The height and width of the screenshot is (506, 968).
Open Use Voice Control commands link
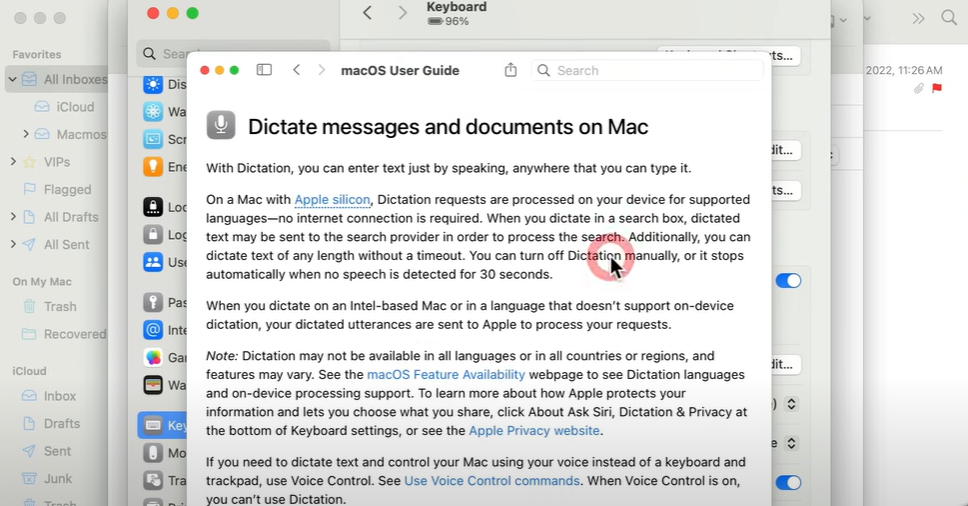tap(491, 481)
